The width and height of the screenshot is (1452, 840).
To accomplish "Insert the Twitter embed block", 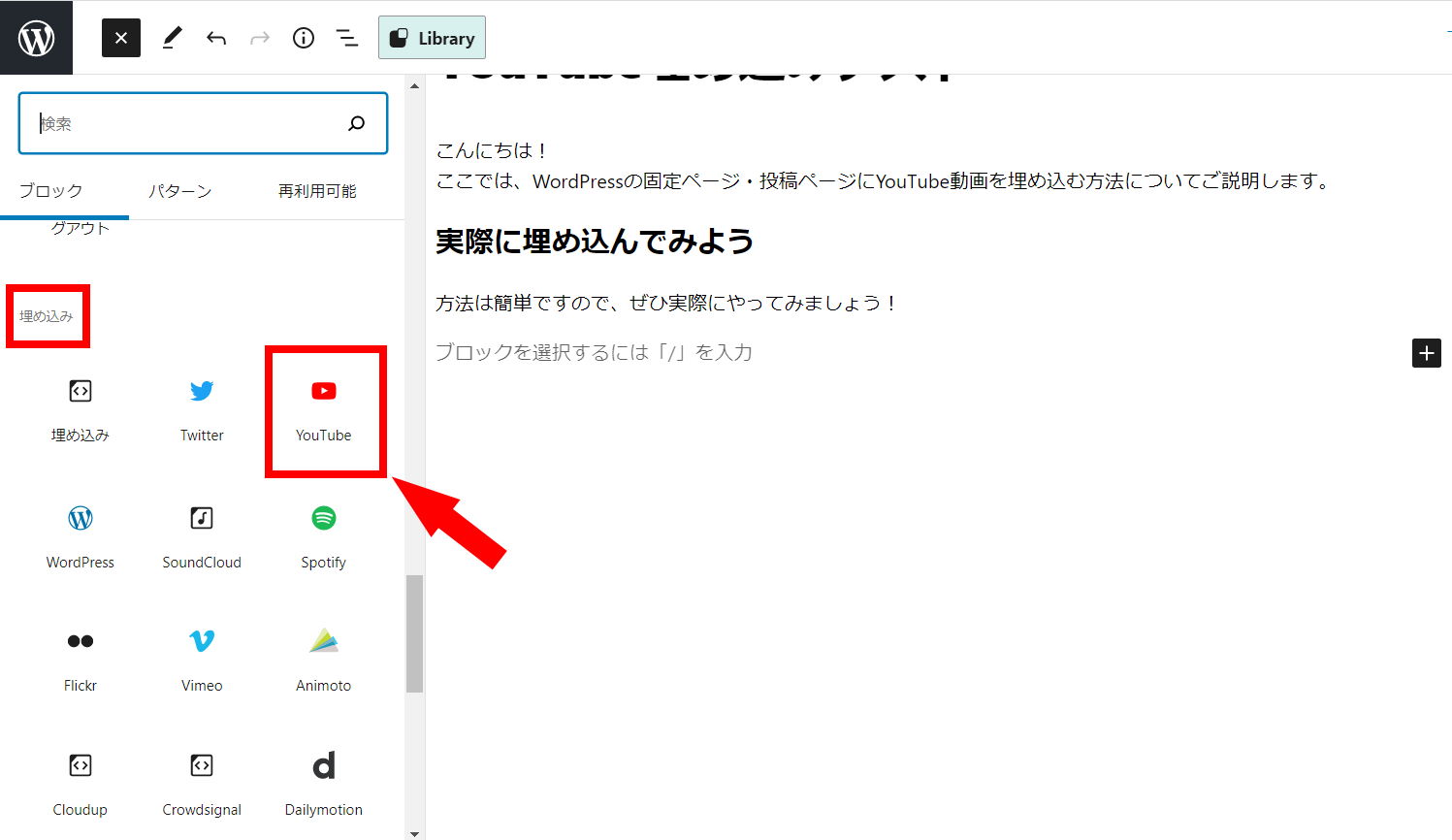I will (202, 410).
